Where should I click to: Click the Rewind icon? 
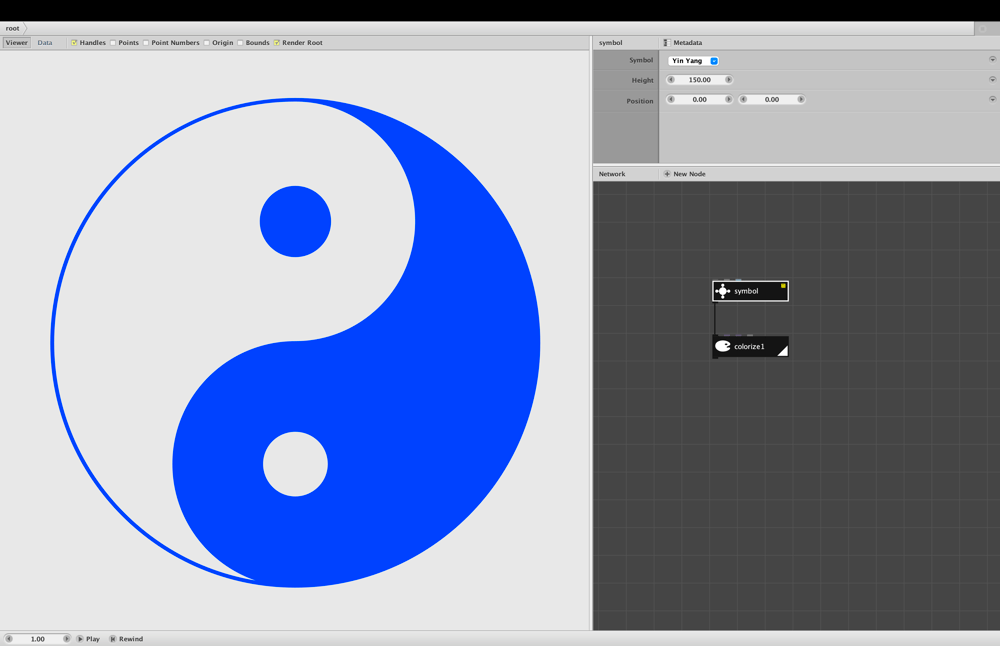tap(113, 638)
